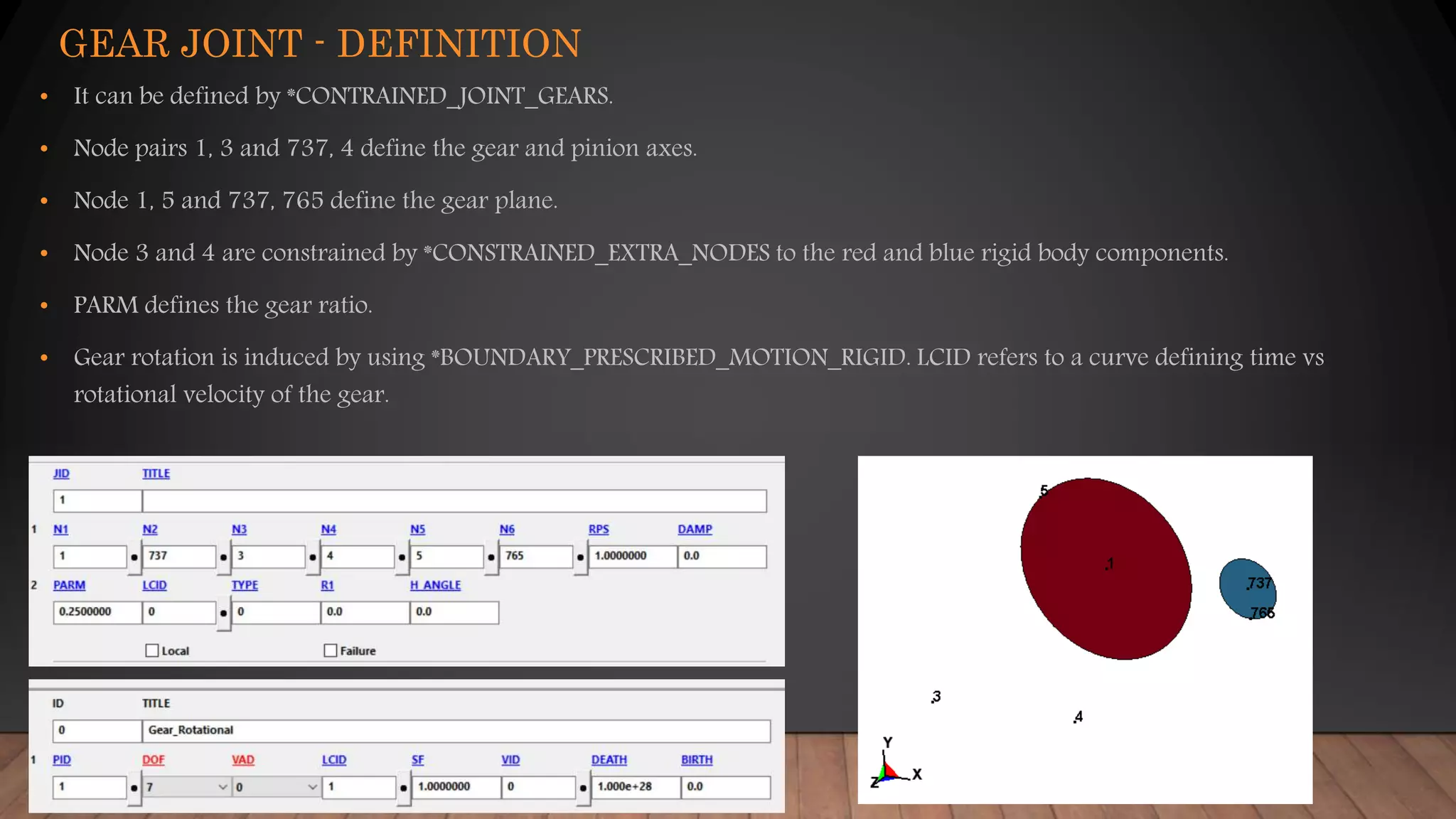Tick the Failure checkbox
Image resolution: width=1456 pixels, height=819 pixels.
[331, 651]
